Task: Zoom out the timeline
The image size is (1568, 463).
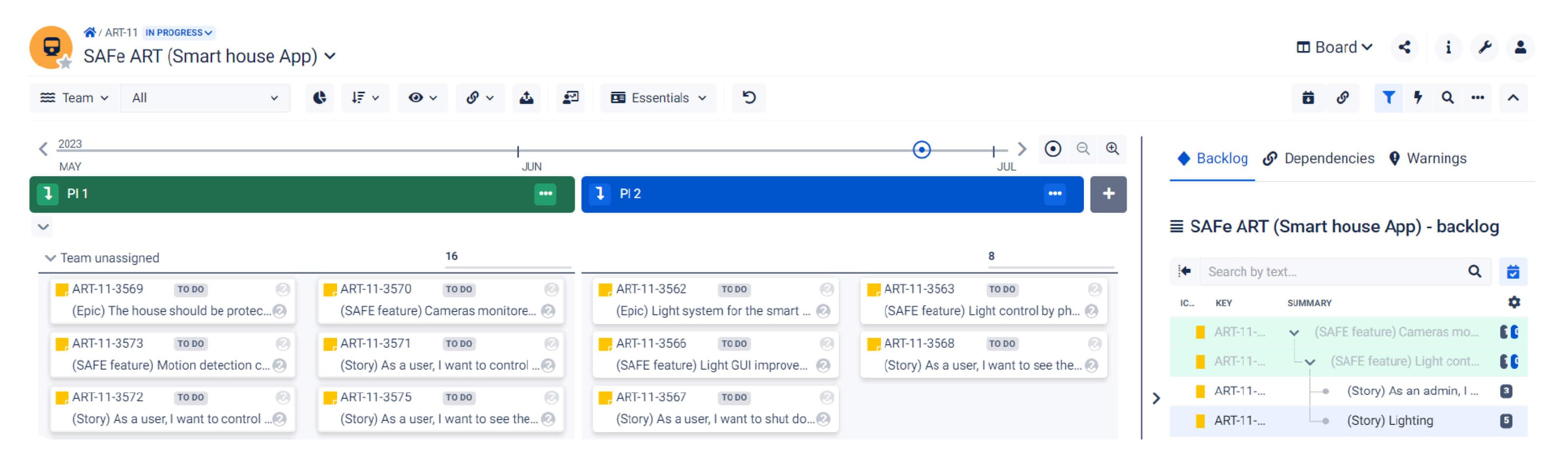Action: (1083, 149)
